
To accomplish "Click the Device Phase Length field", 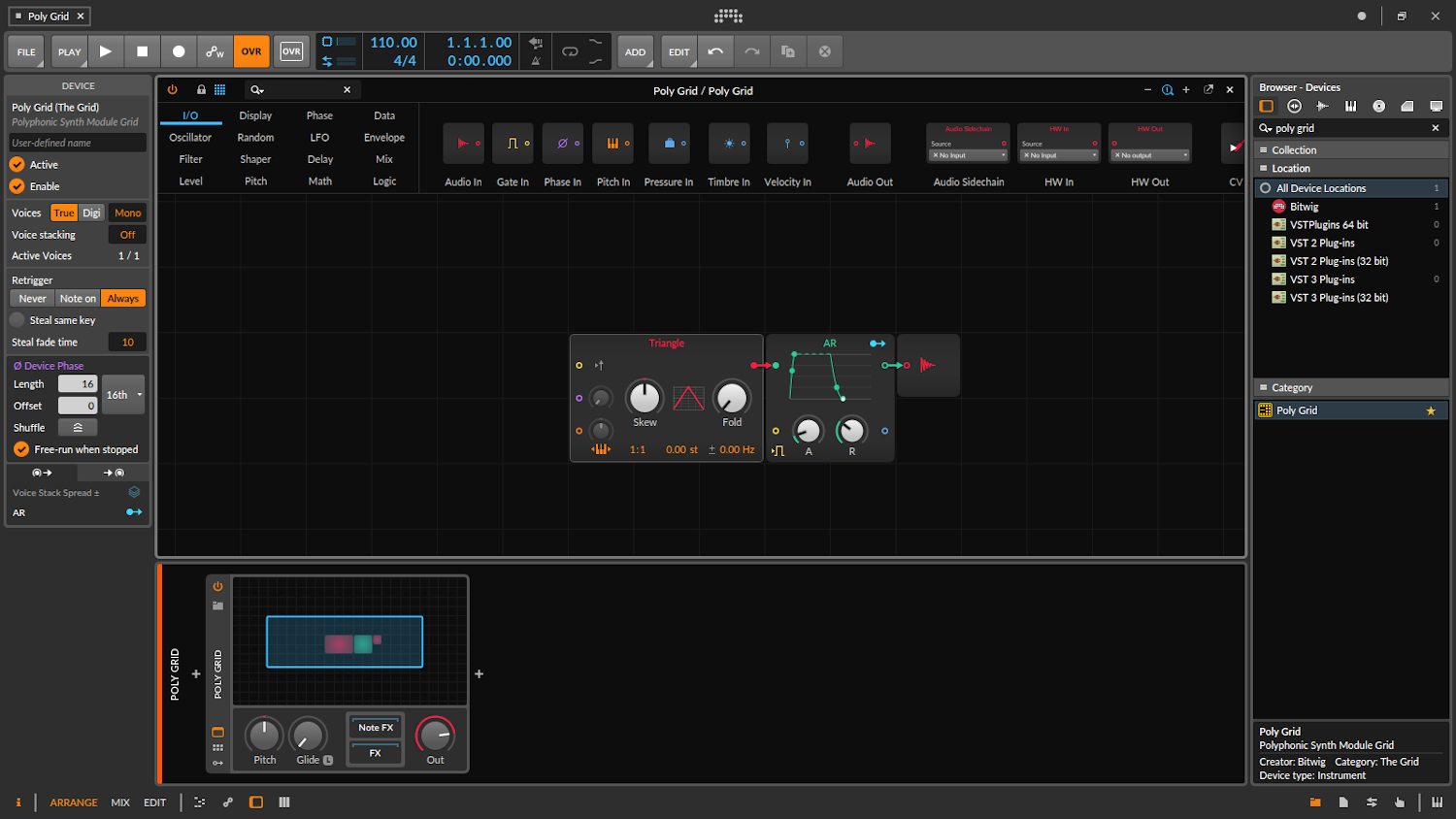I will 78,384.
